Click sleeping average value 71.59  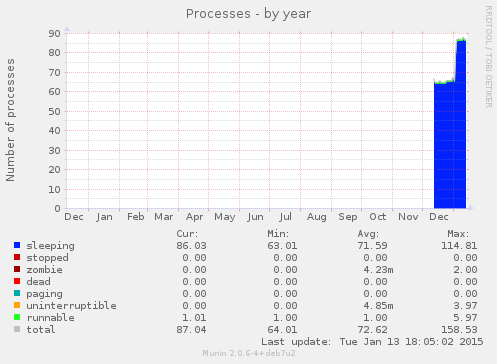coord(372,246)
